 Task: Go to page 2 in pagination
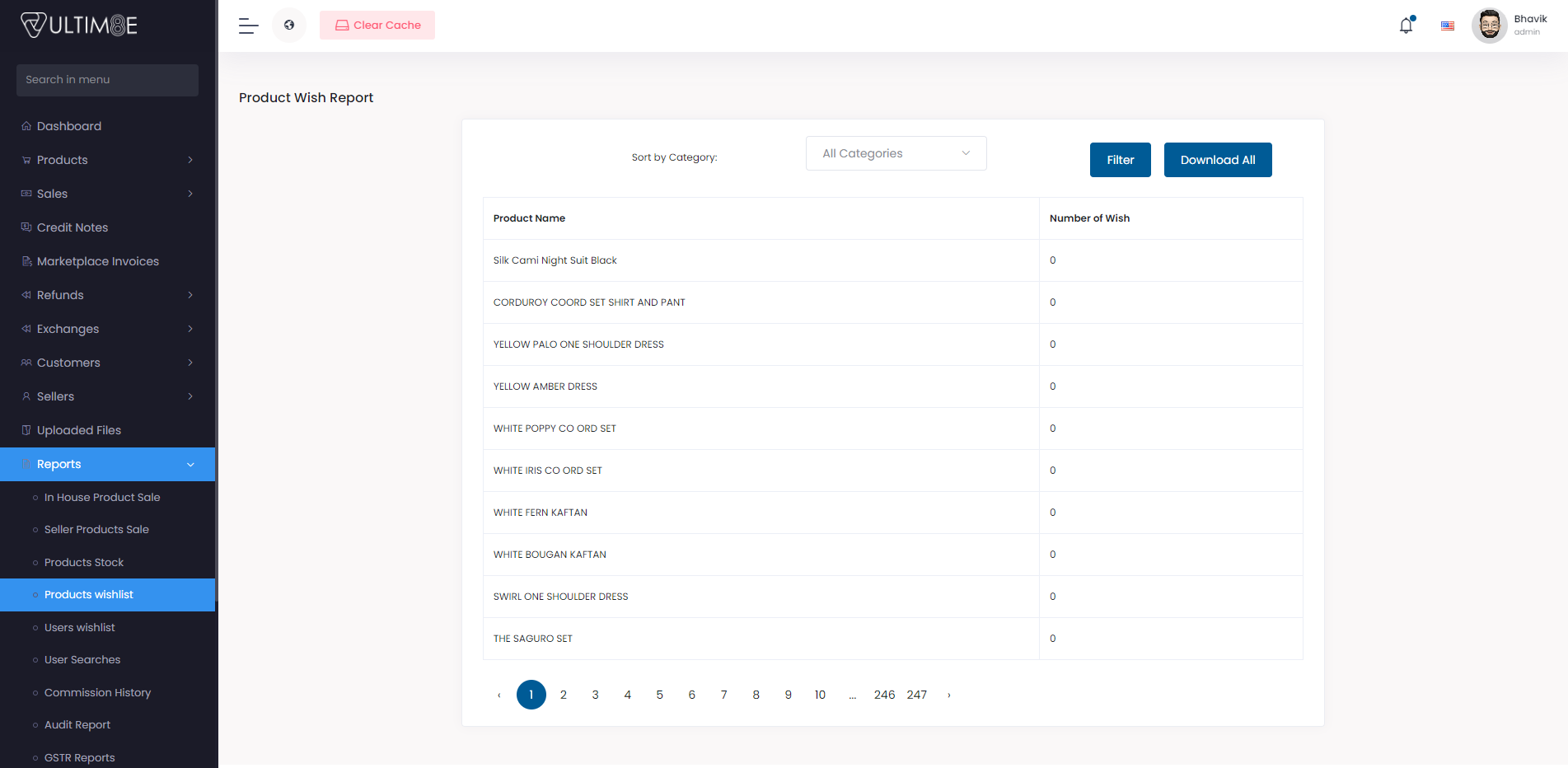(x=564, y=695)
